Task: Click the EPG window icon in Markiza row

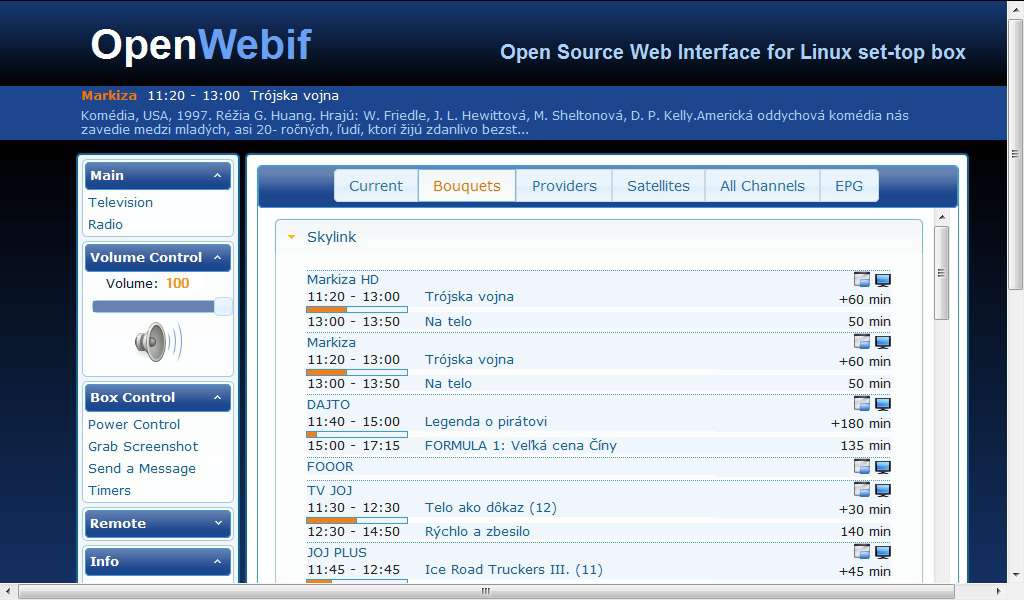Action: click(861, 341)
